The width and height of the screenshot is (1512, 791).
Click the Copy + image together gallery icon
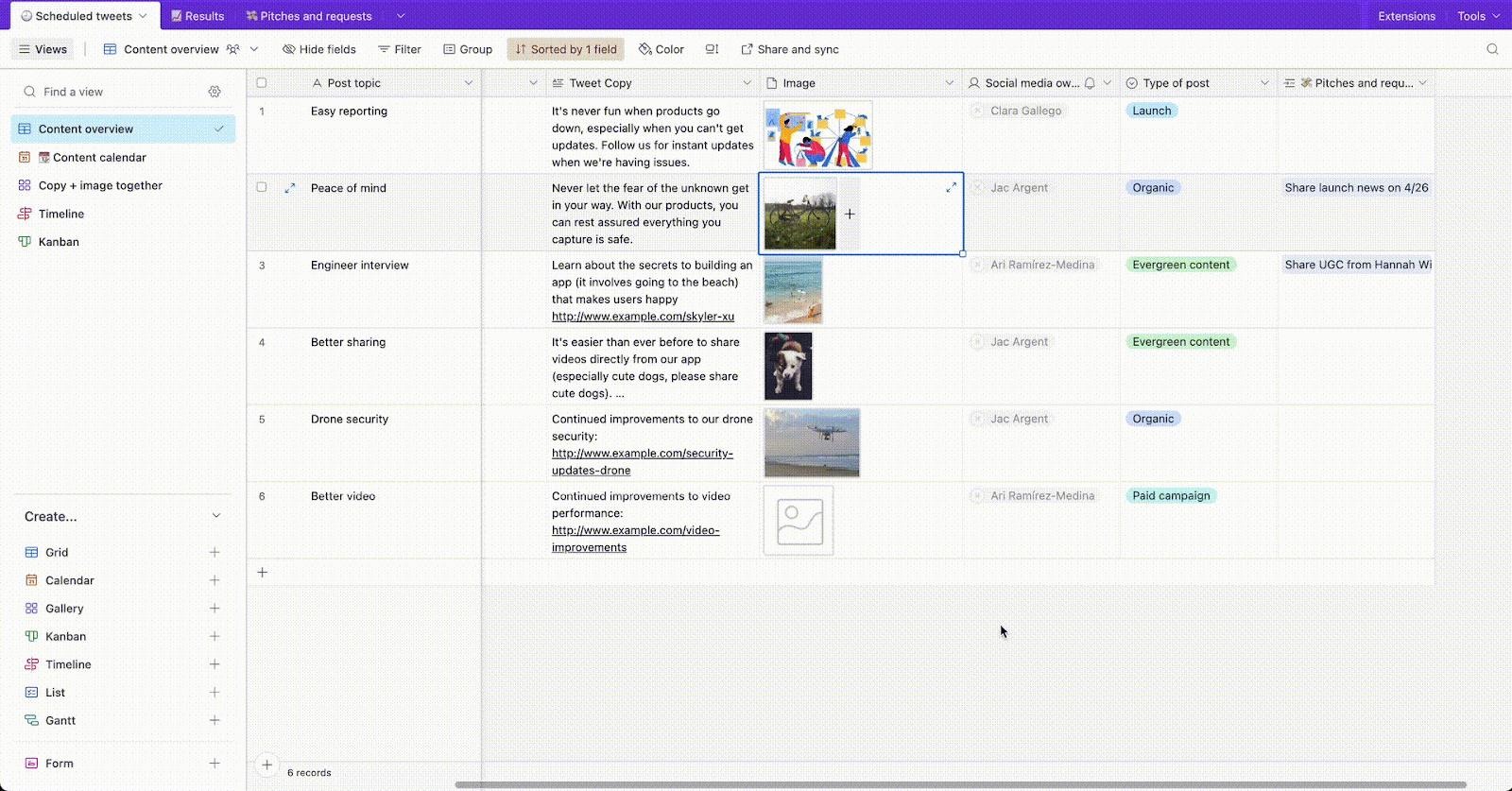coord(25,185)
